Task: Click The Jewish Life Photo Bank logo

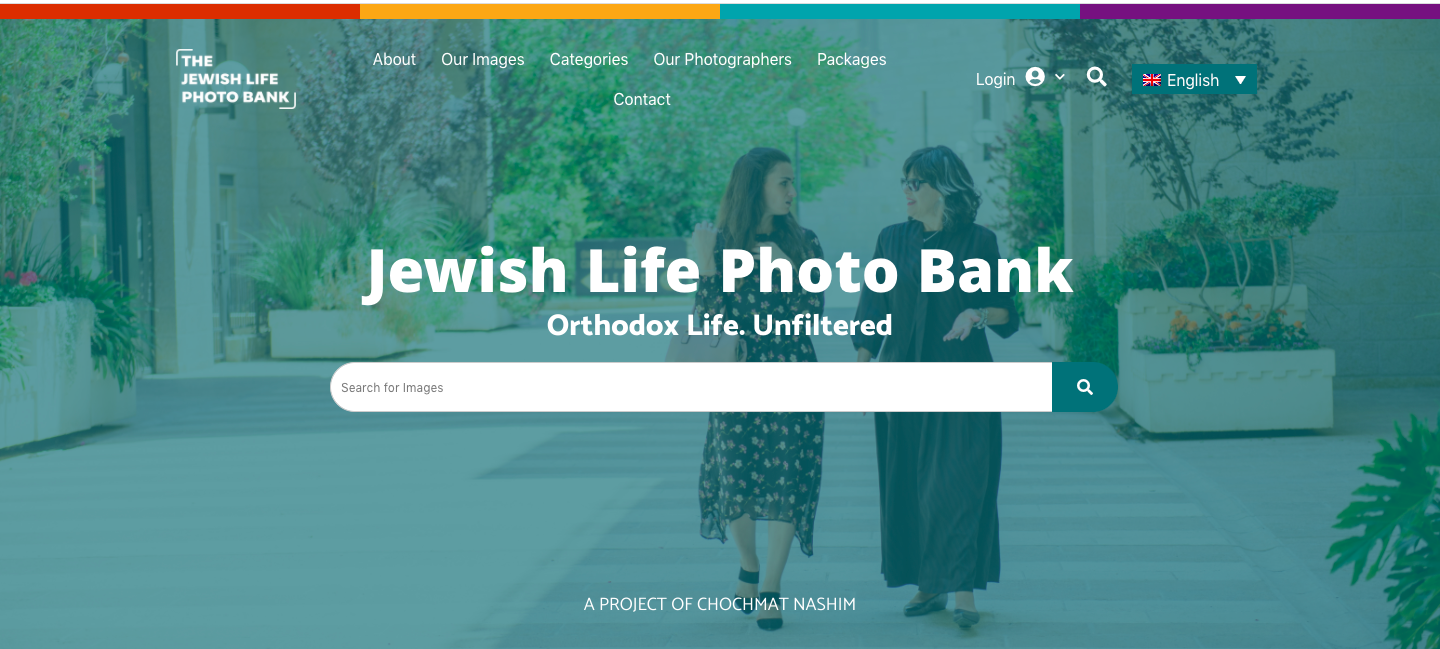Action: click(x=236, y=78)
